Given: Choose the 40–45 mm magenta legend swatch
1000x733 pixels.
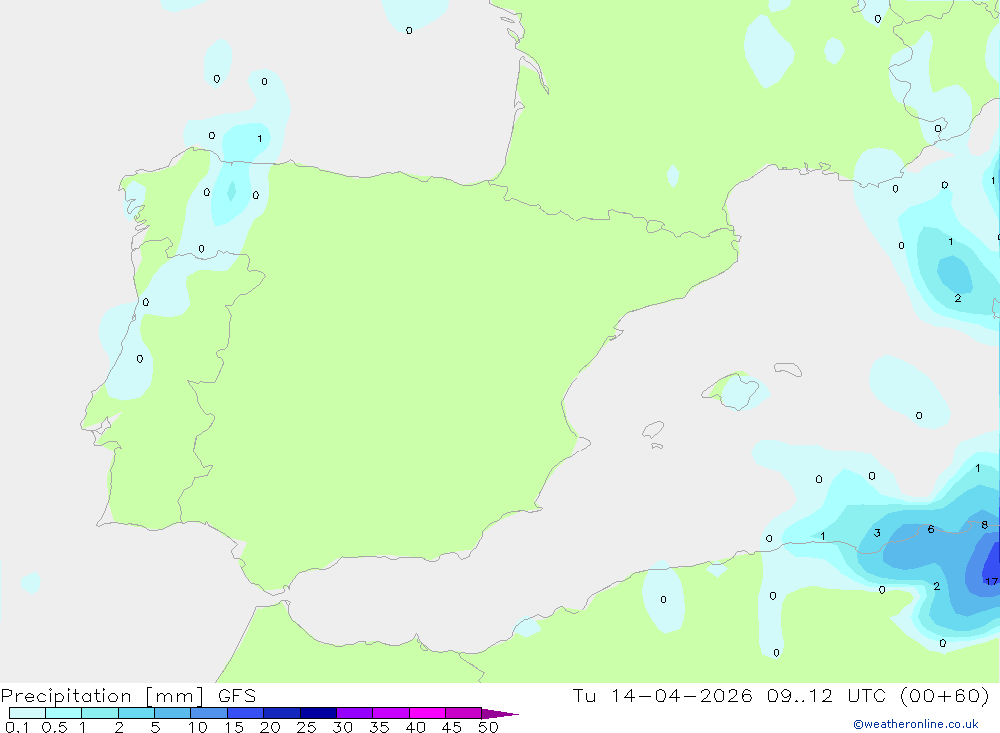Looking at the screenshot, I should (427, 713).
